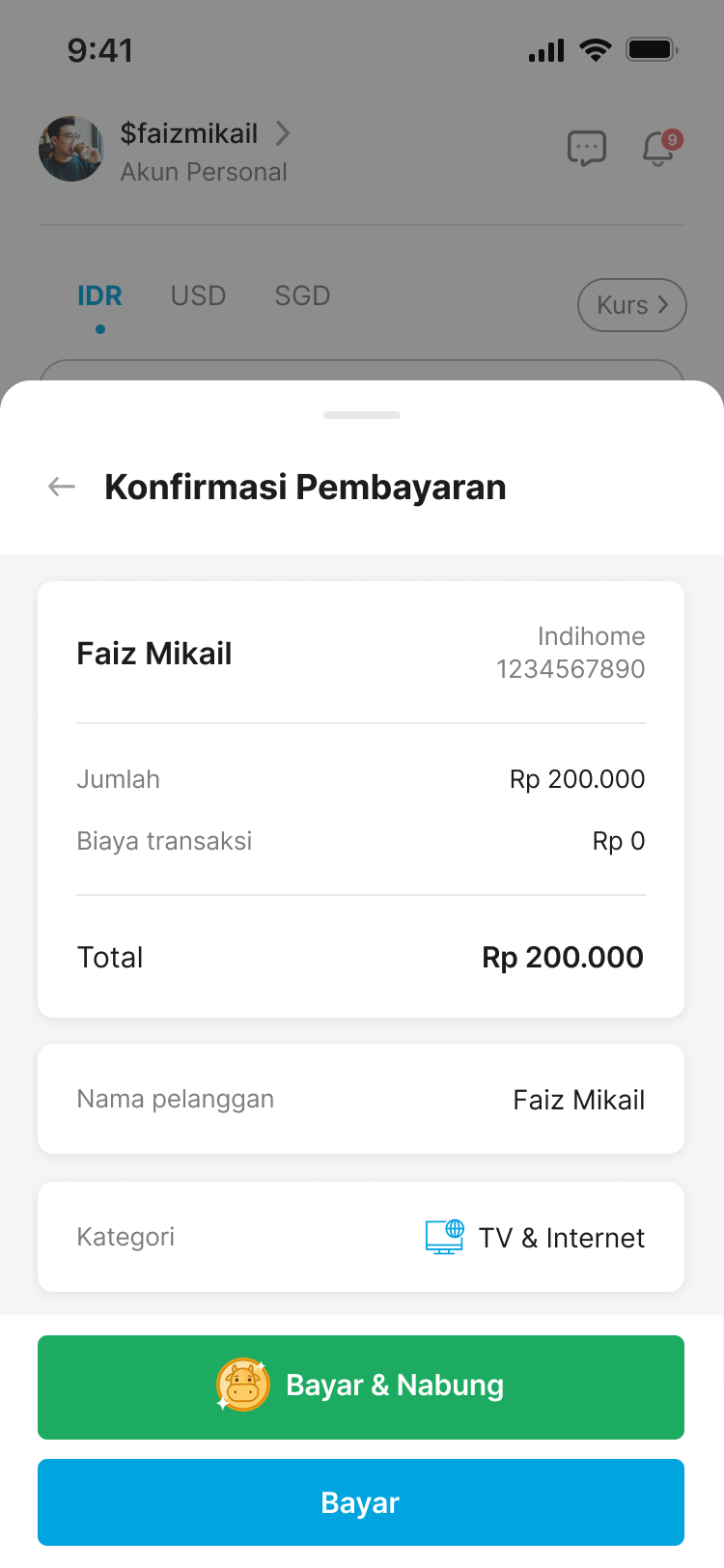Grab the bottom sheet drag handle
Screen dimensions: 724x1568
362,415
